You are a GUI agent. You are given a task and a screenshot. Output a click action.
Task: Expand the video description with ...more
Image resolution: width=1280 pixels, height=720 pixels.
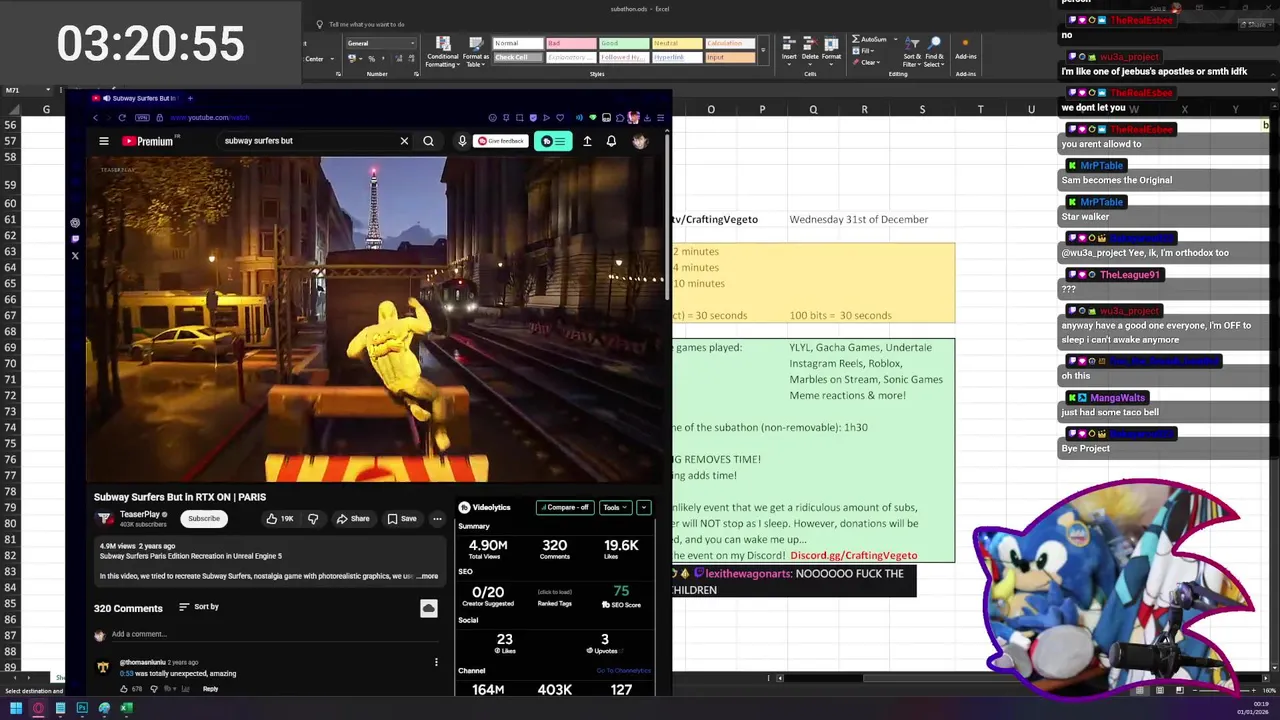pos(427,576)
